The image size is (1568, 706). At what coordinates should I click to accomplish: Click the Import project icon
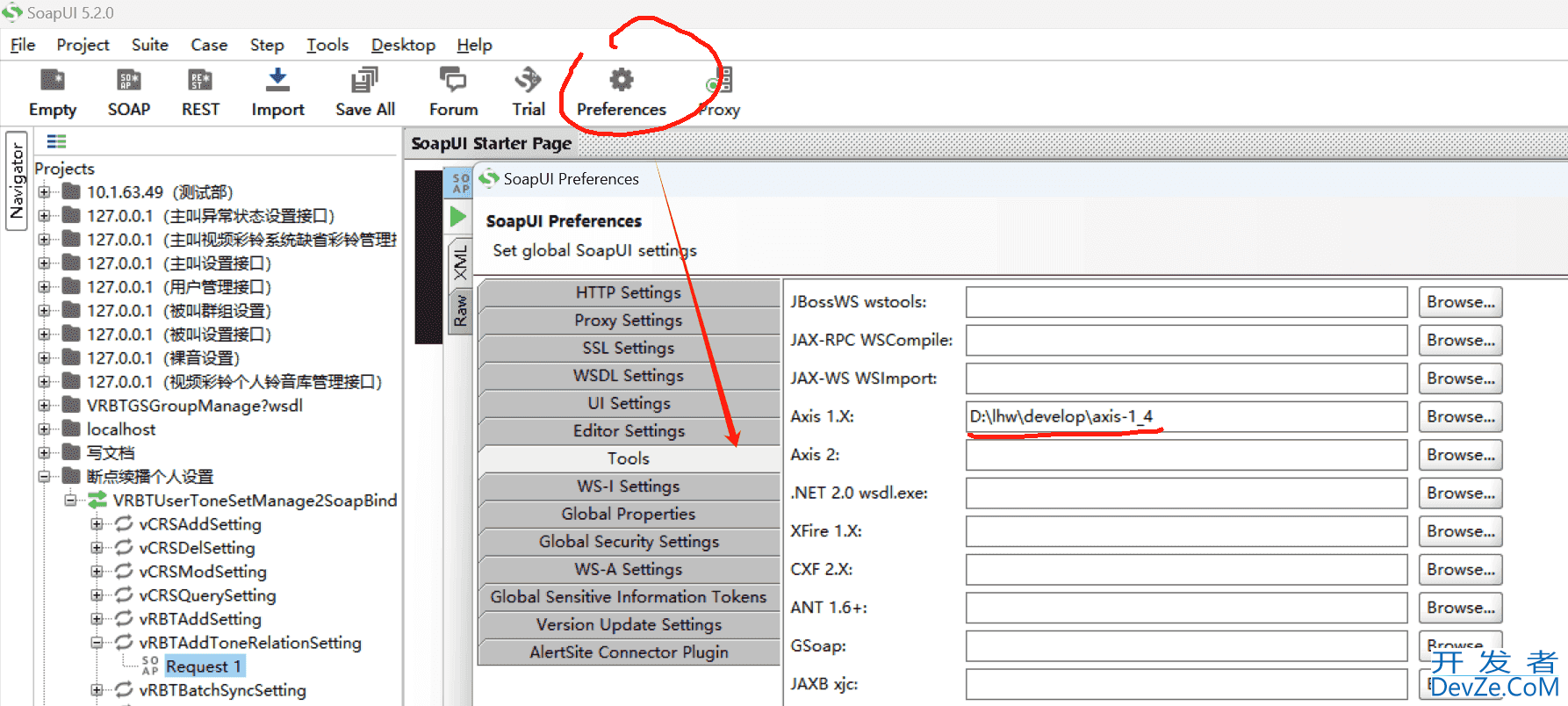277,80
